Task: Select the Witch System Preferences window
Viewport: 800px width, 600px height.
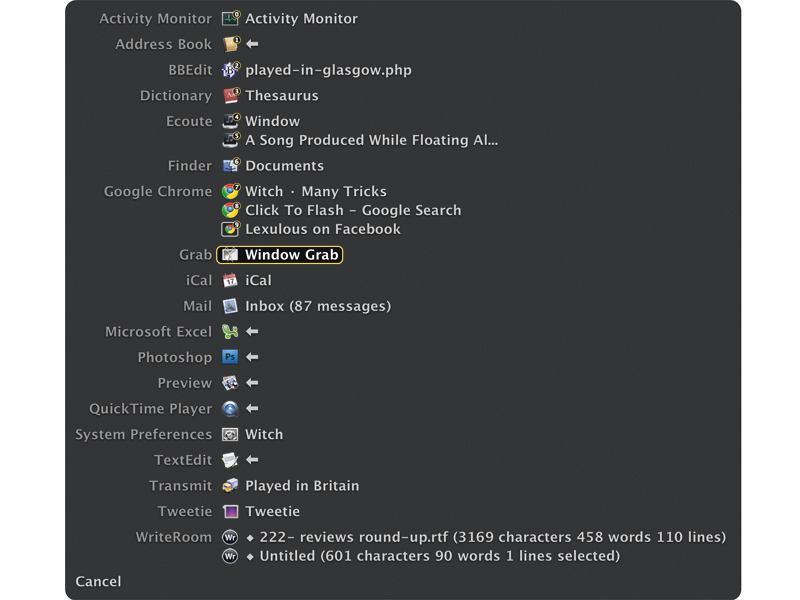Action: (x=264, y=435)
